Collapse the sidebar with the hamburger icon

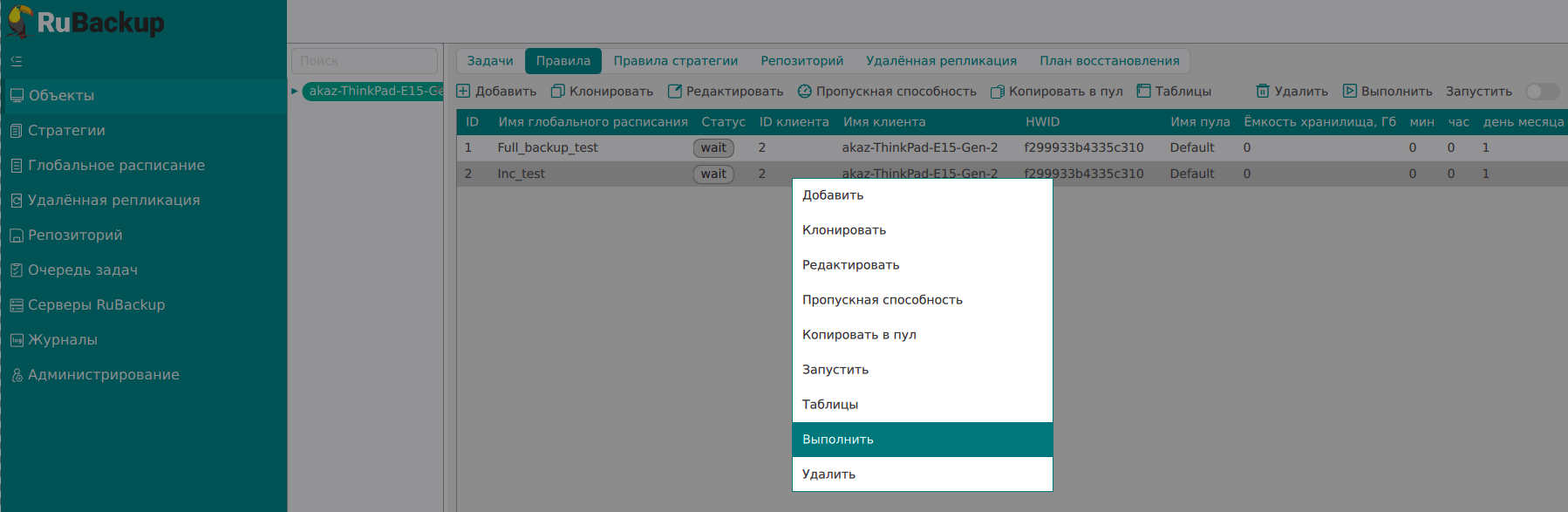[x=17, y=61]
